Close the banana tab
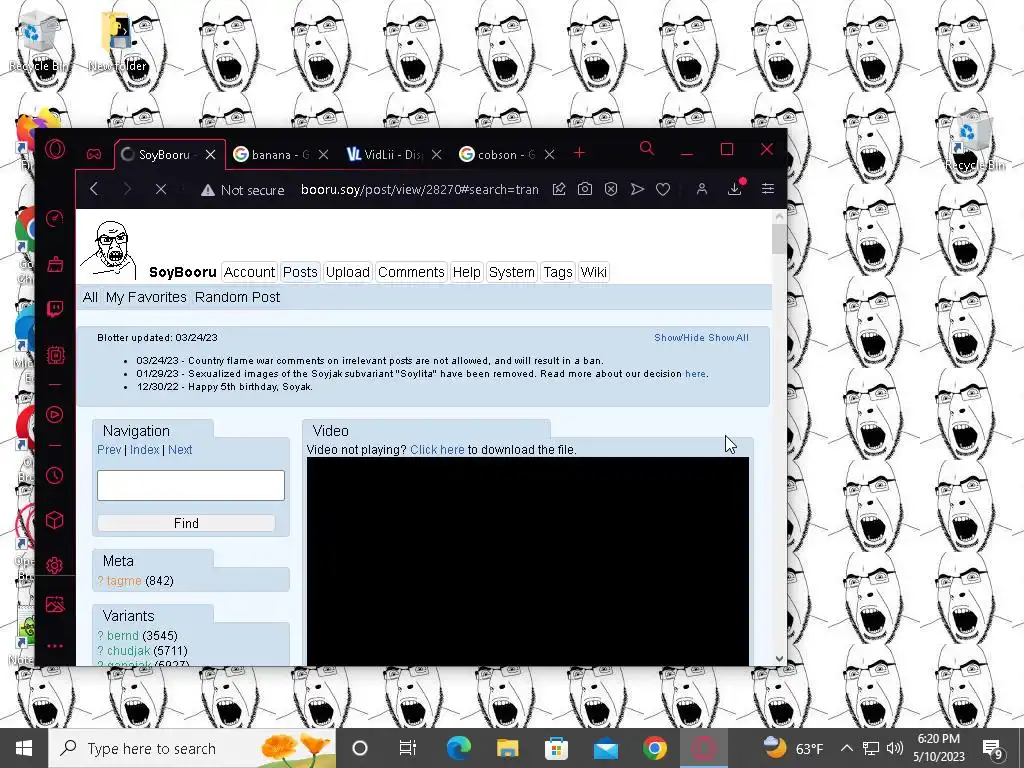This screenshot has height=768, width=1024. click(x=323, y=155)
